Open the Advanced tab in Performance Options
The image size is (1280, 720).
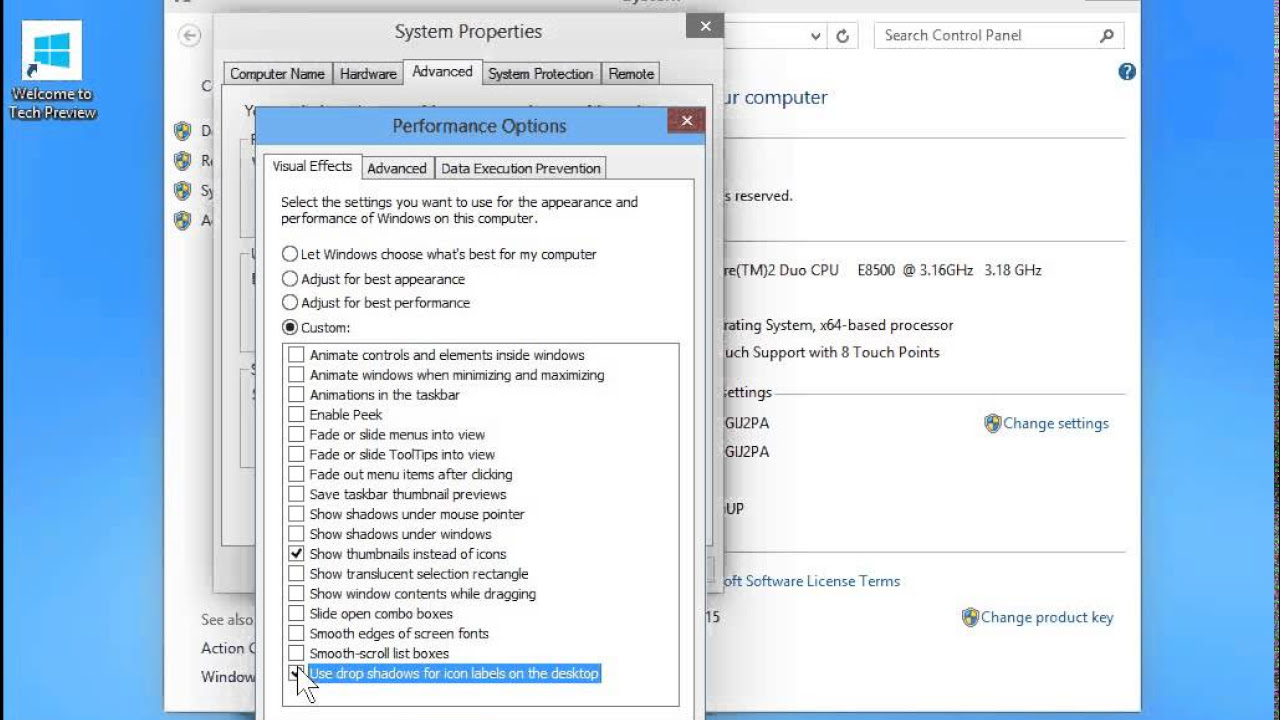[x=397, y=168]
